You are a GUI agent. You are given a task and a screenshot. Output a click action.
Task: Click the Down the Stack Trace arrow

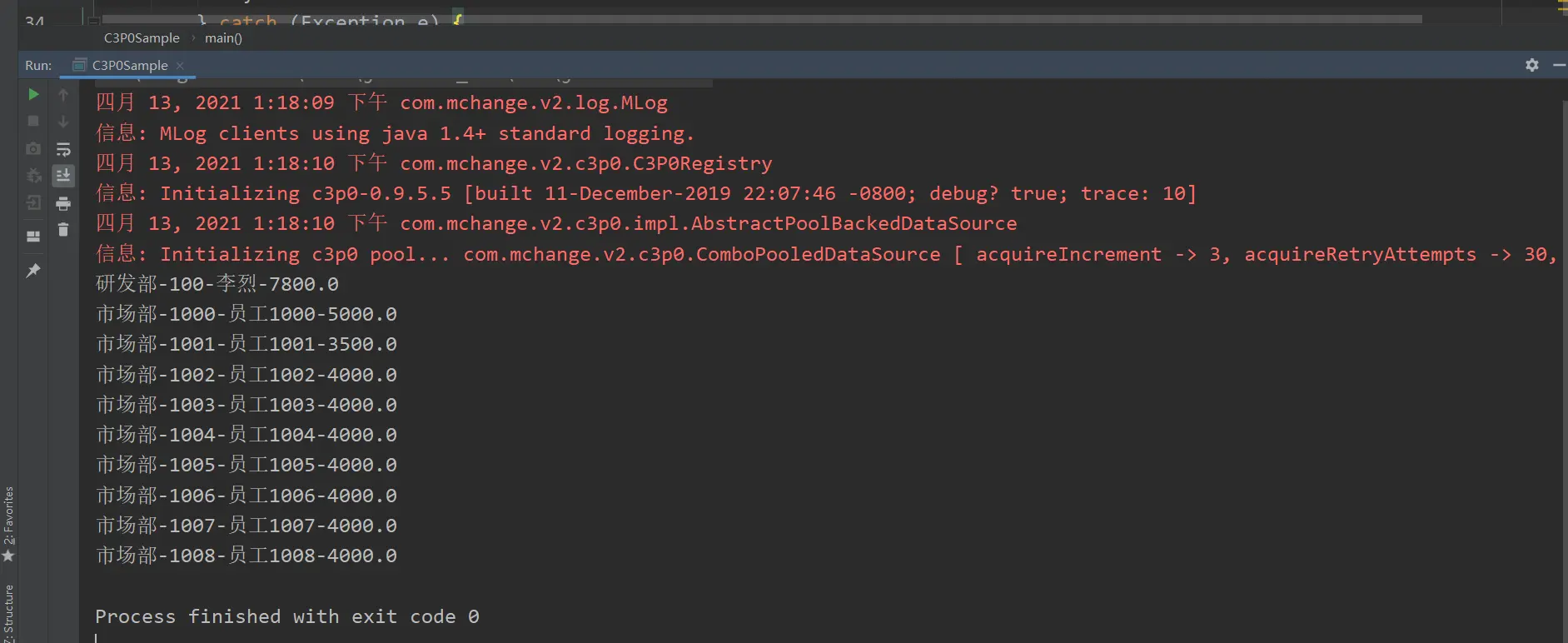[x=63, y=122]
